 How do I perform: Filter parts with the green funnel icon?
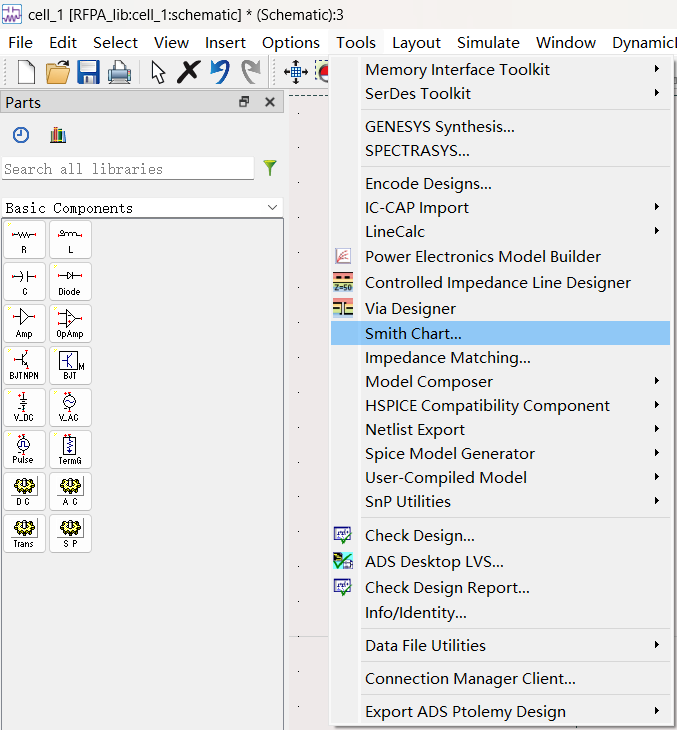270,168
